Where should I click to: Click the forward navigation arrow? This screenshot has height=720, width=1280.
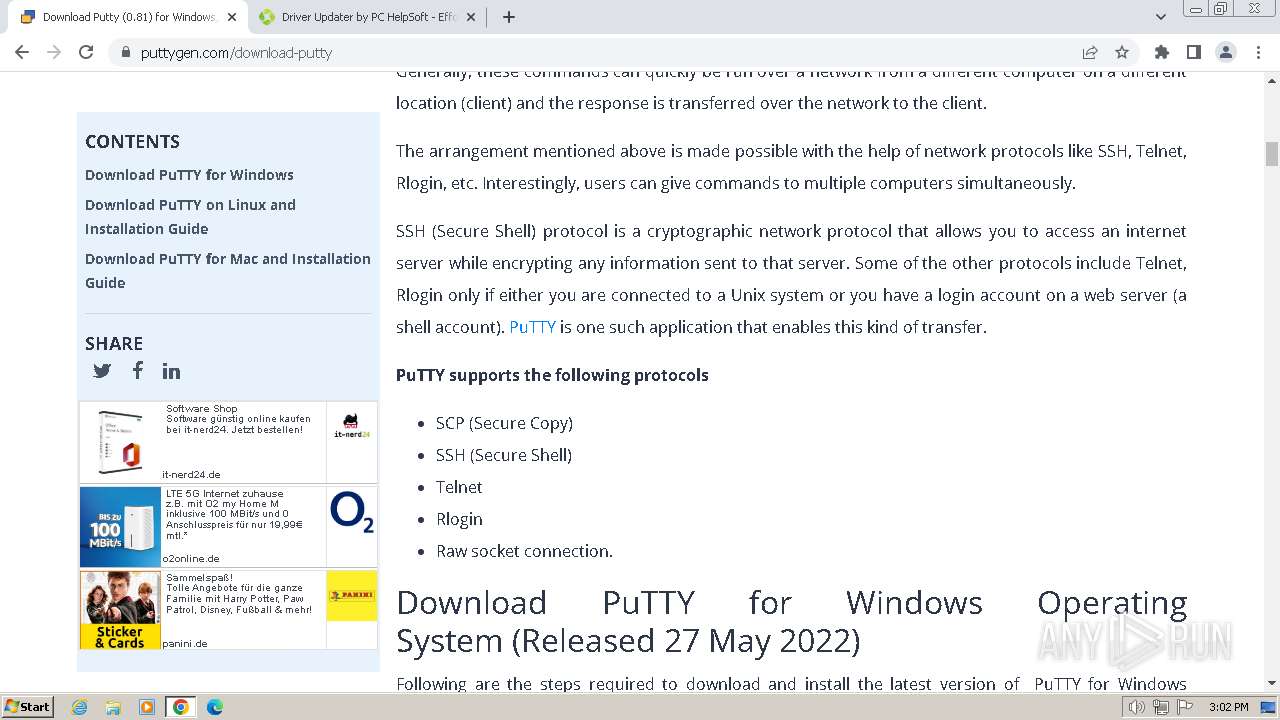point(54,52)
